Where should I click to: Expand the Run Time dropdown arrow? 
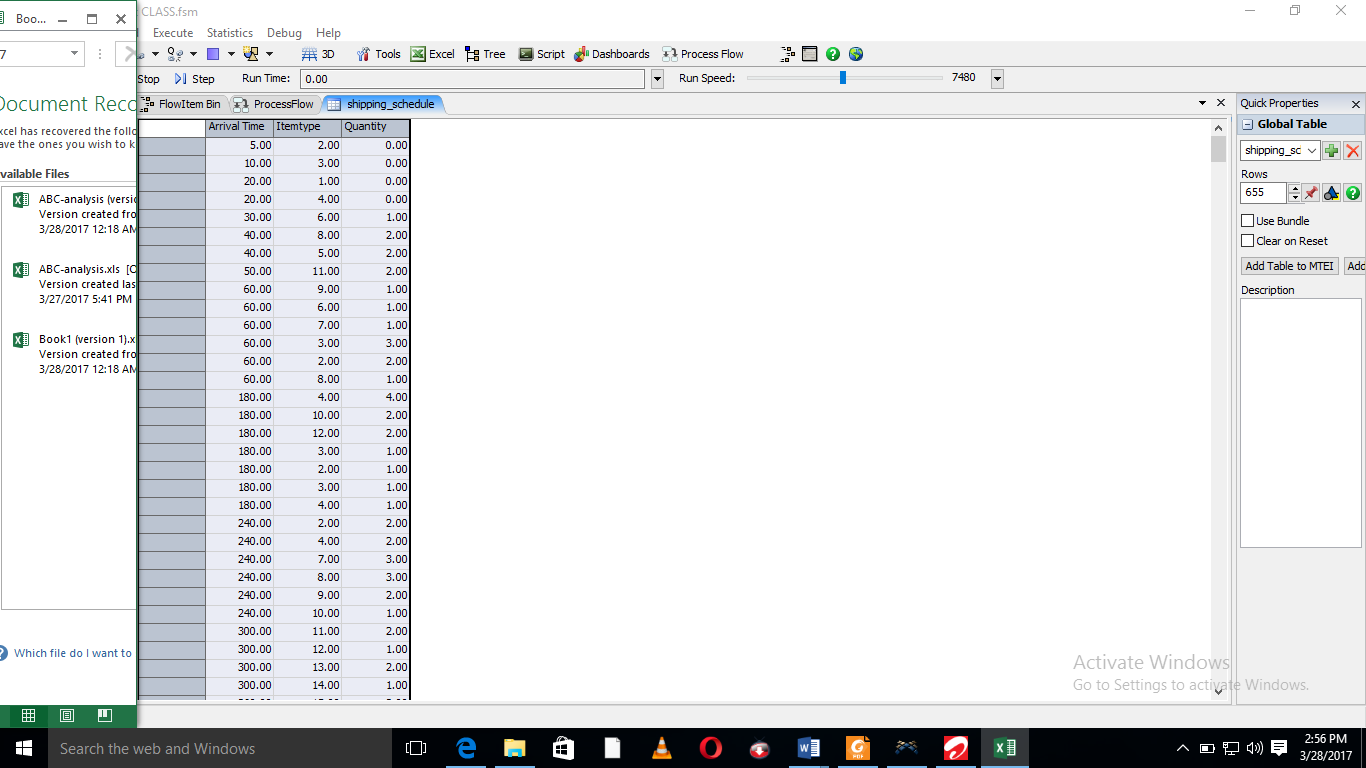click(657, 79)
